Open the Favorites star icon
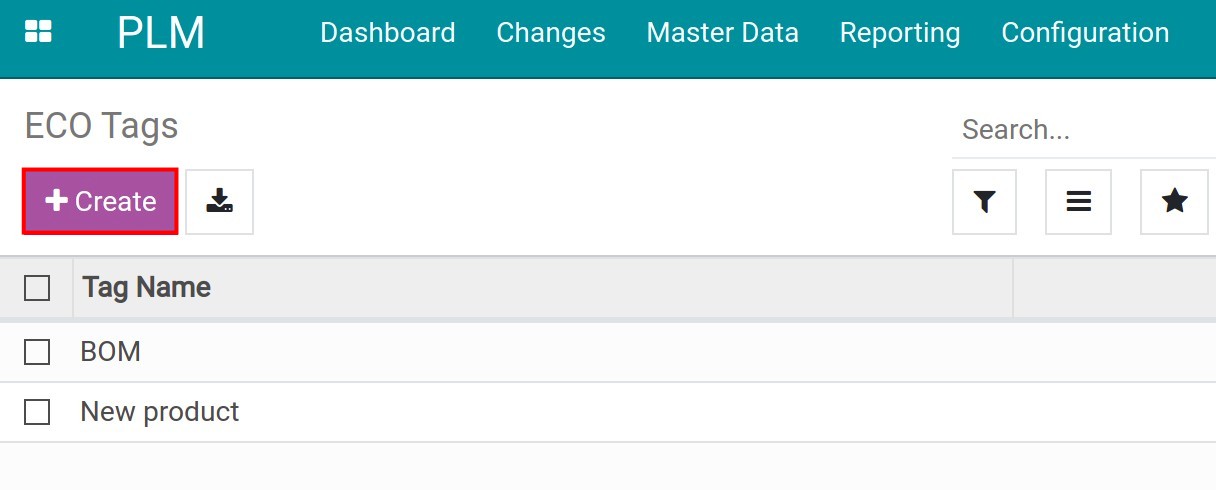The image size is (1216, 490). 1174,202
